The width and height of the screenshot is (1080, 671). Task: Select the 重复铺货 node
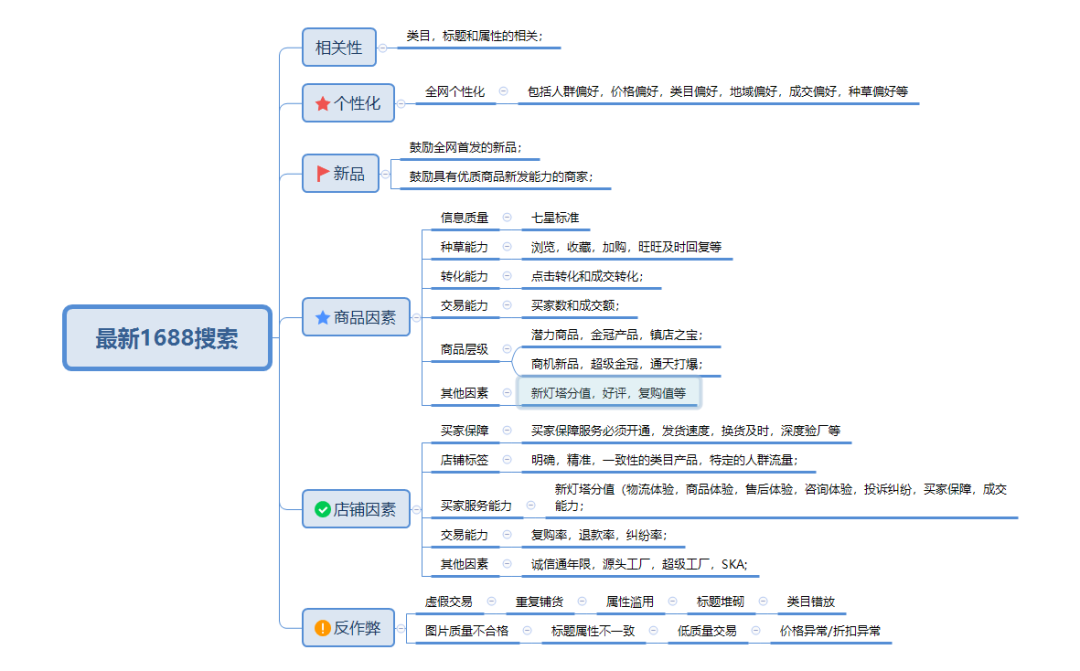click(x=539, y=602)
